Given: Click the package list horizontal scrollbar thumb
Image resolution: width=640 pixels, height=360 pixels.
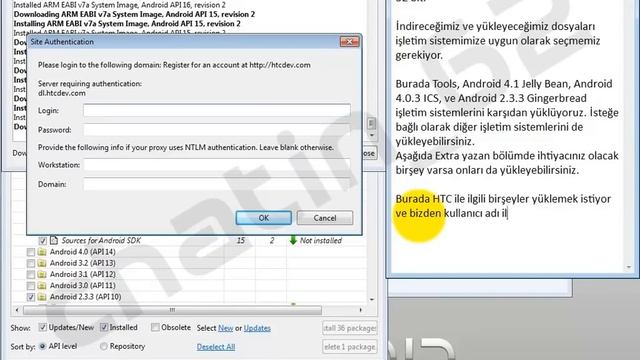Looking at the screenshot, I should click(x=172, y=310).
